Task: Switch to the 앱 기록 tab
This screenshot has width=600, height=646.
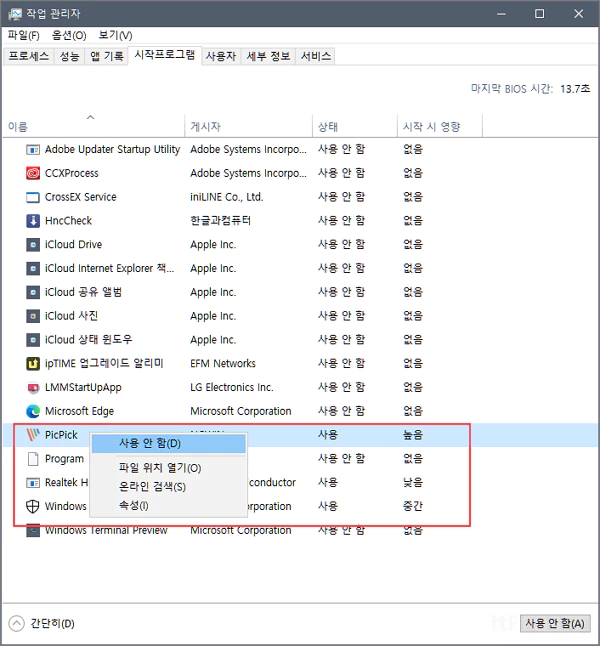Action: click(x=107, y=56)
